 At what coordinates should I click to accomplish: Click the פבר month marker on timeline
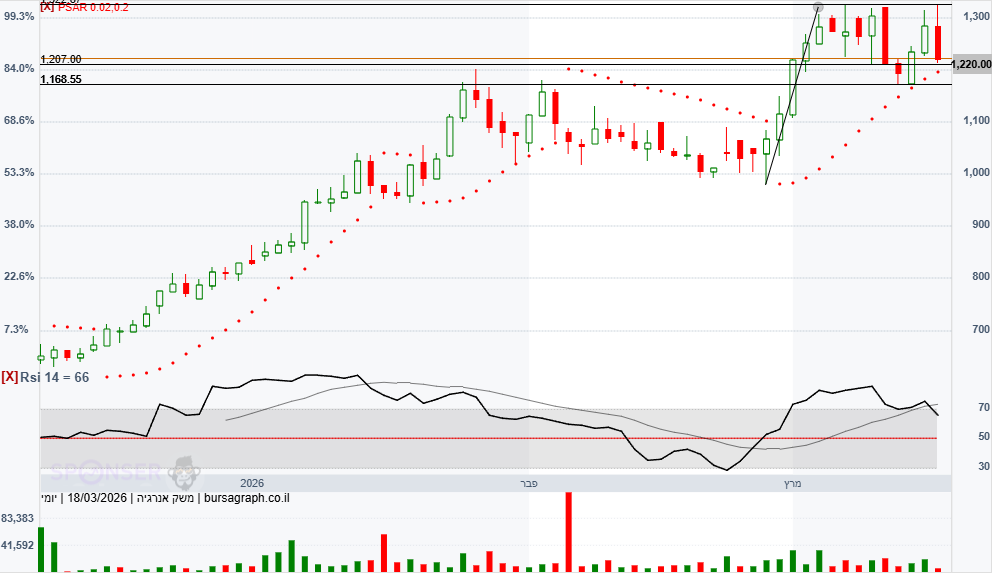[529, 484]
